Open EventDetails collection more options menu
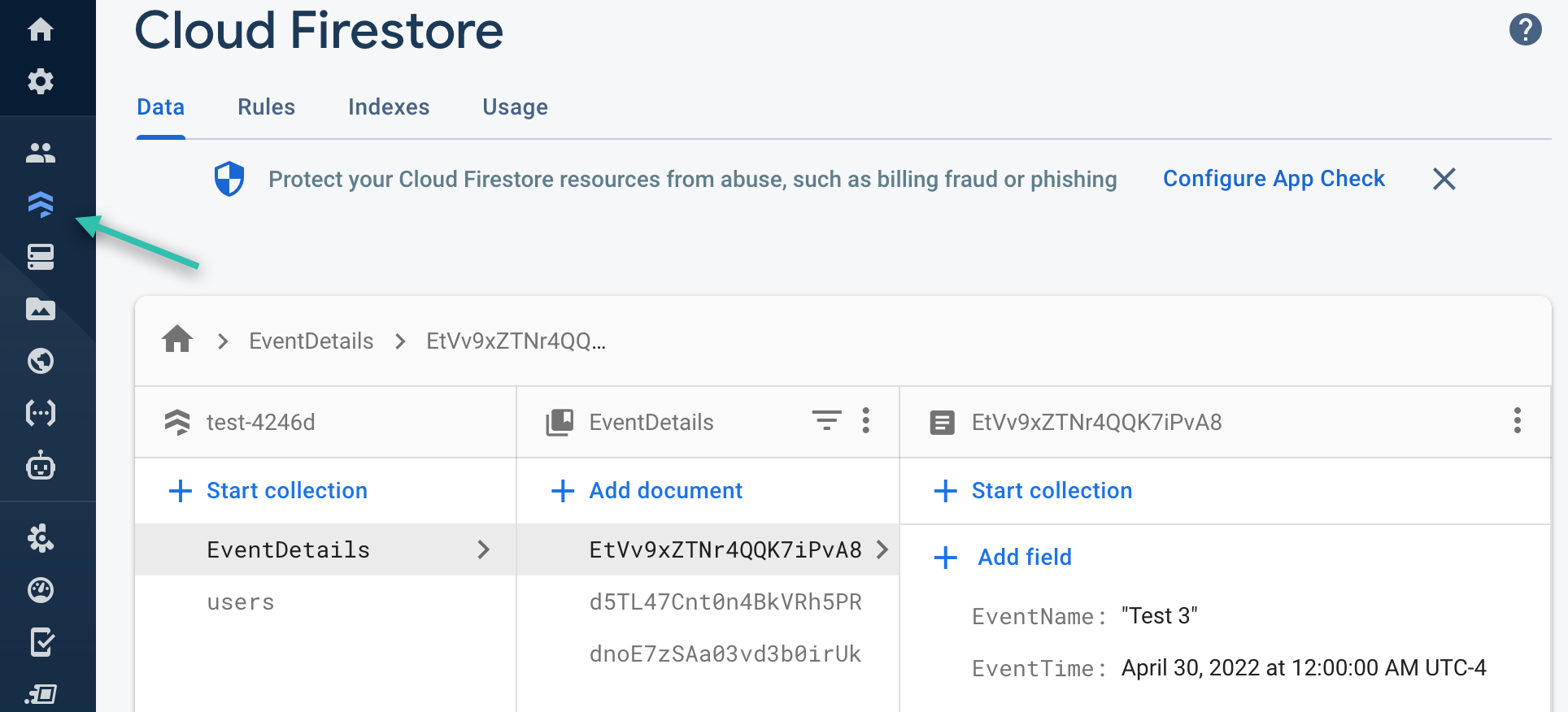 865,420
